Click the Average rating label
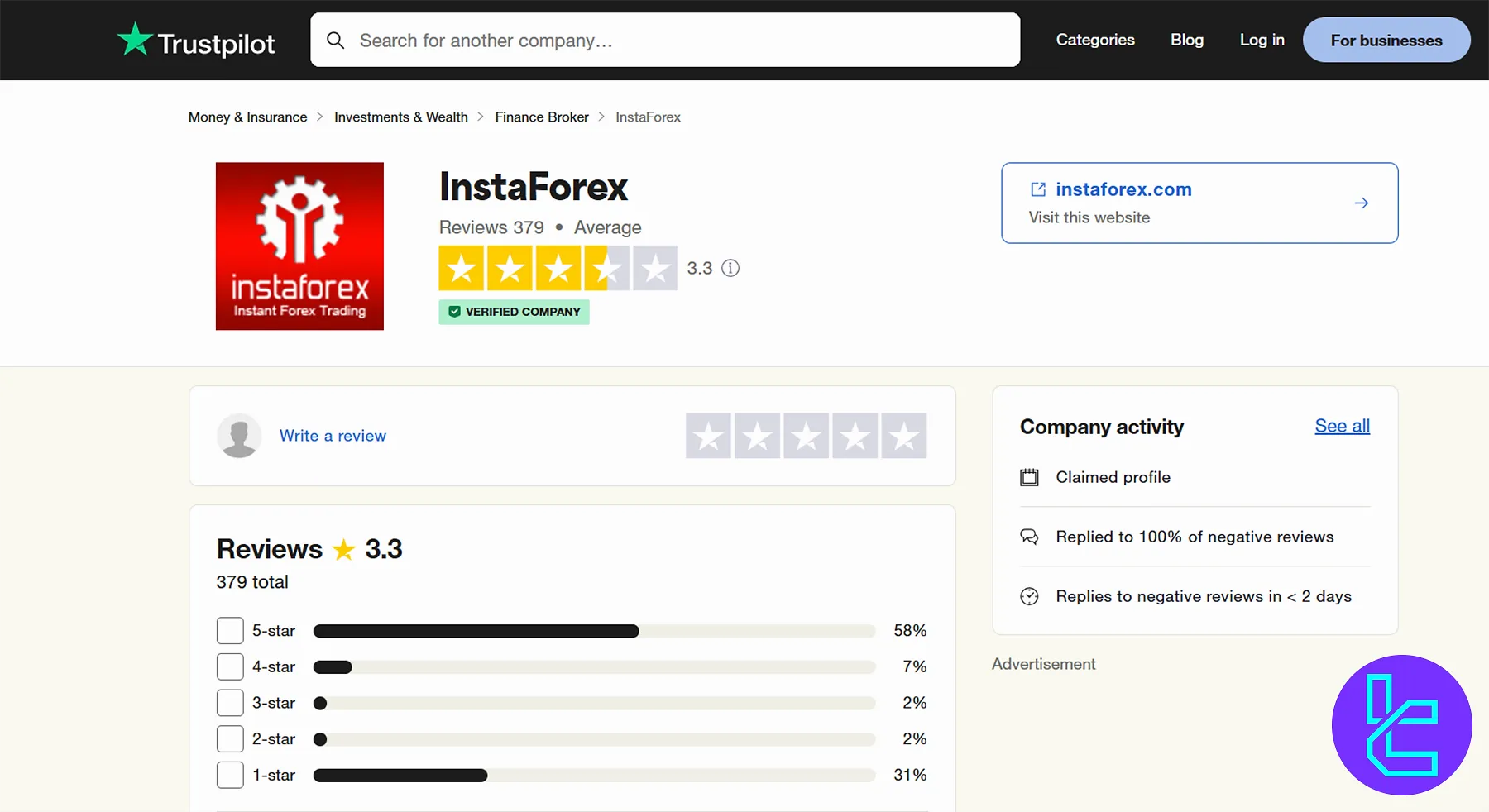This screenshot has width=1489, height=812. click(x=607, y=227)
